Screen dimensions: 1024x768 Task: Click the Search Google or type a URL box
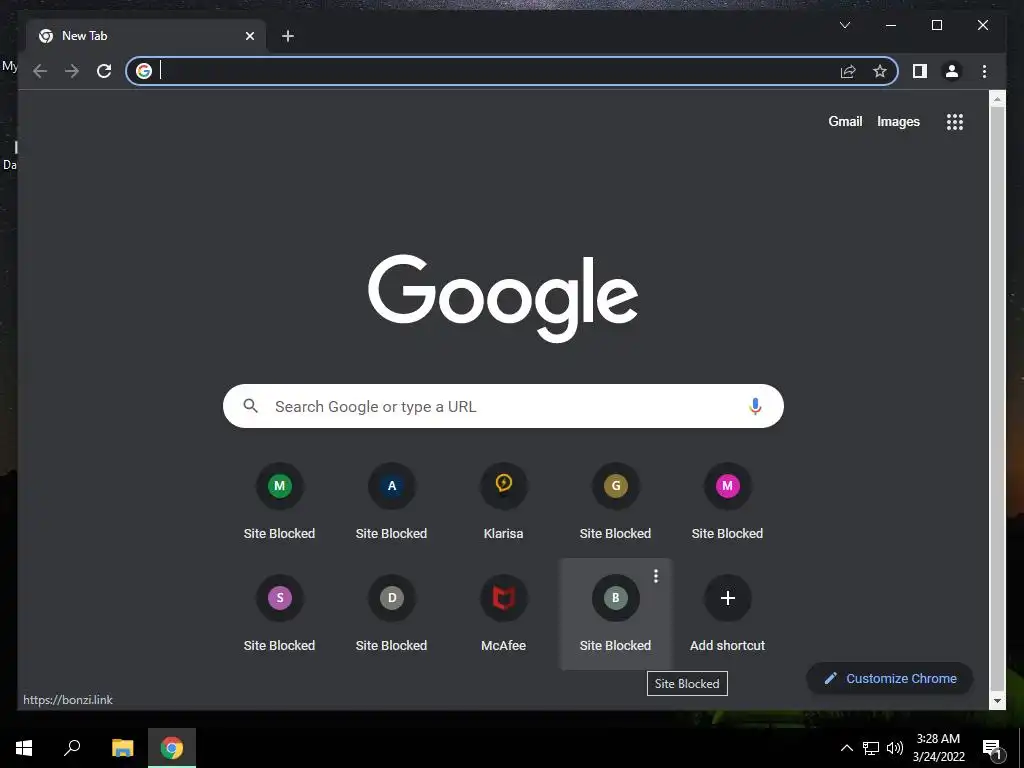pyautogui.click(x=503, y=406)
